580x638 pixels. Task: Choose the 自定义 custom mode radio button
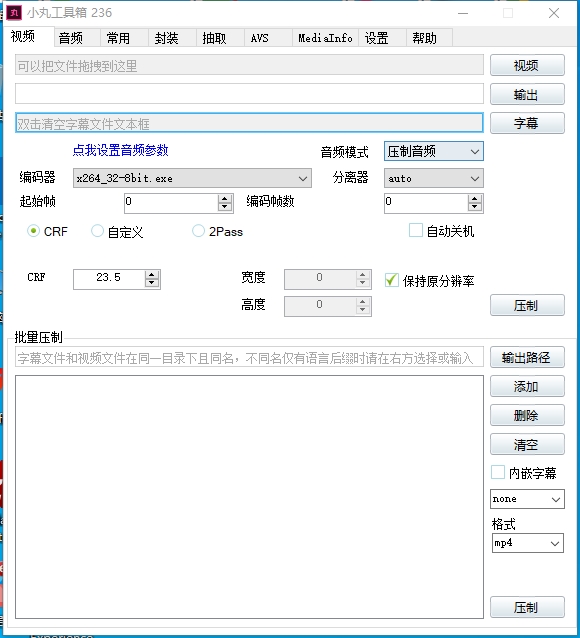pyautogui.click(x=97, y=231)
